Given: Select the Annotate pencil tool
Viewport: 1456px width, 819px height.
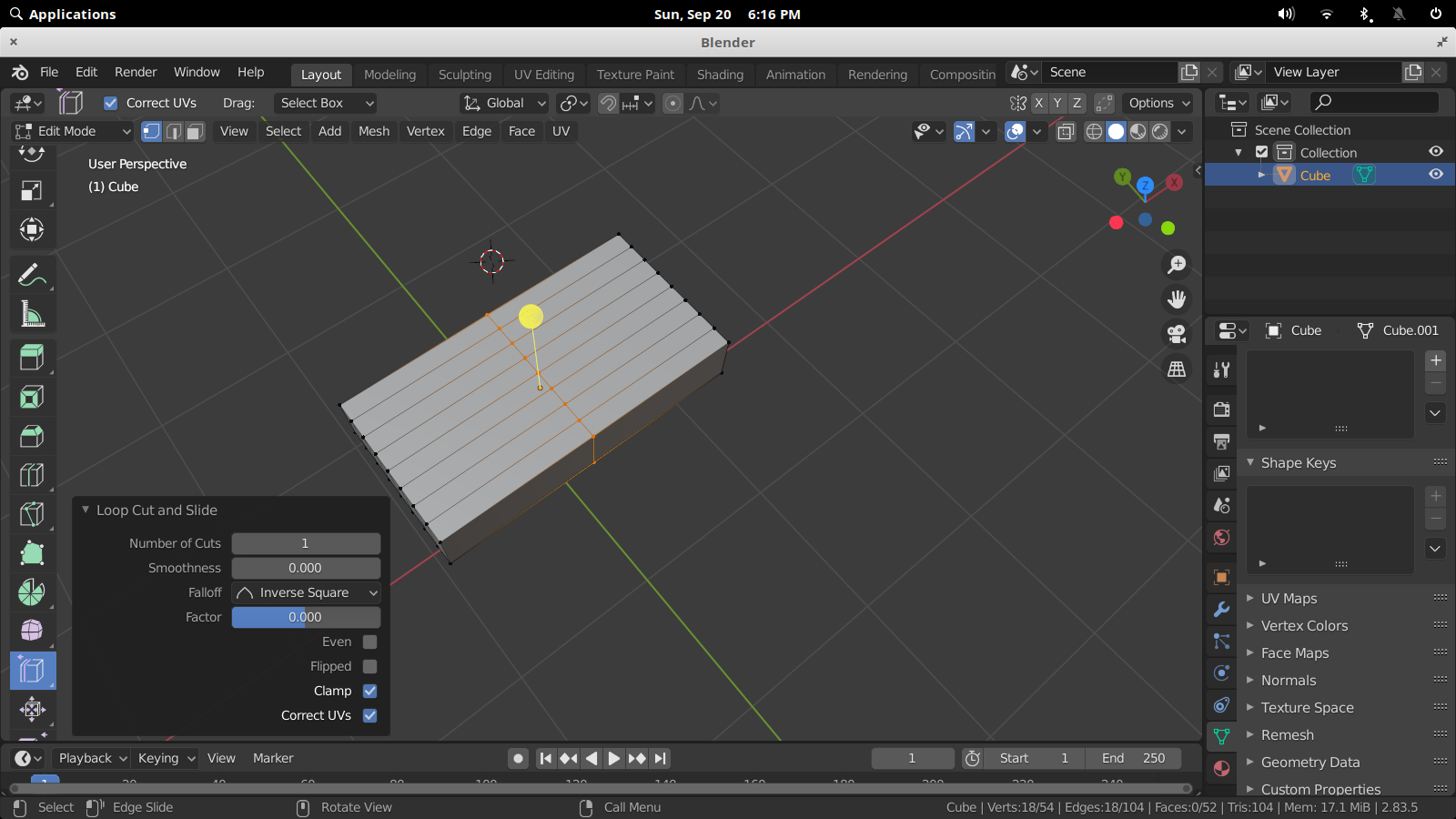Looking at the screenshot, I should coord(32,274).
